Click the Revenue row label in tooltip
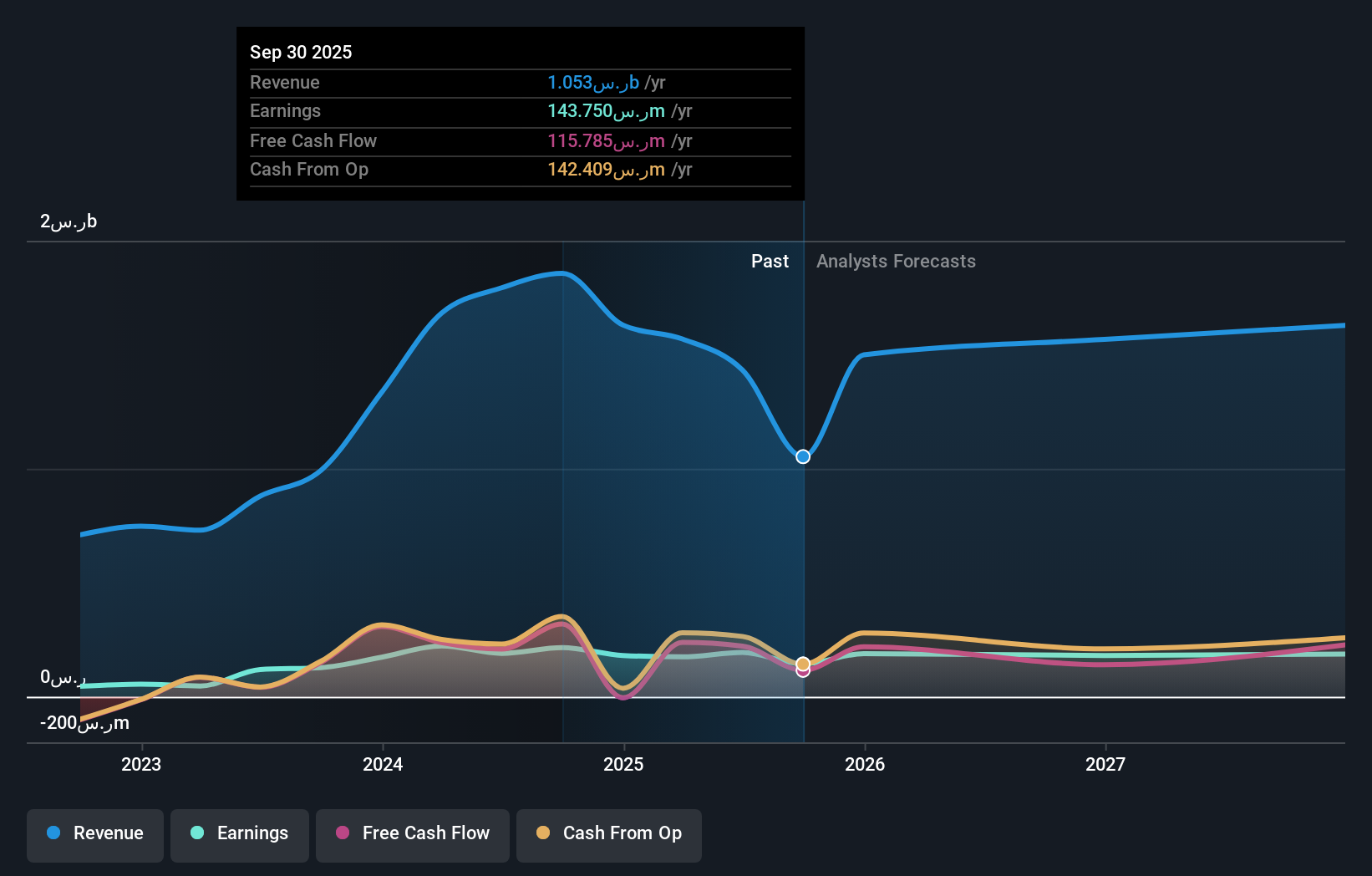 [285, 82]
